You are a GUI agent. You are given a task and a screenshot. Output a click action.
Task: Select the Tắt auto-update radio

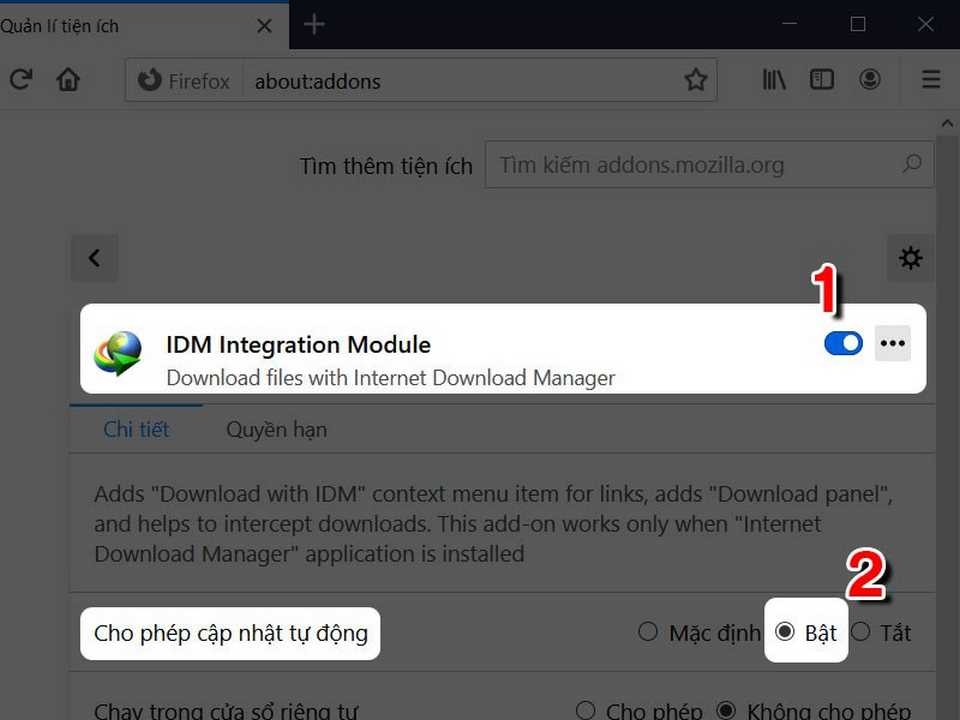[x=860, y=631]
